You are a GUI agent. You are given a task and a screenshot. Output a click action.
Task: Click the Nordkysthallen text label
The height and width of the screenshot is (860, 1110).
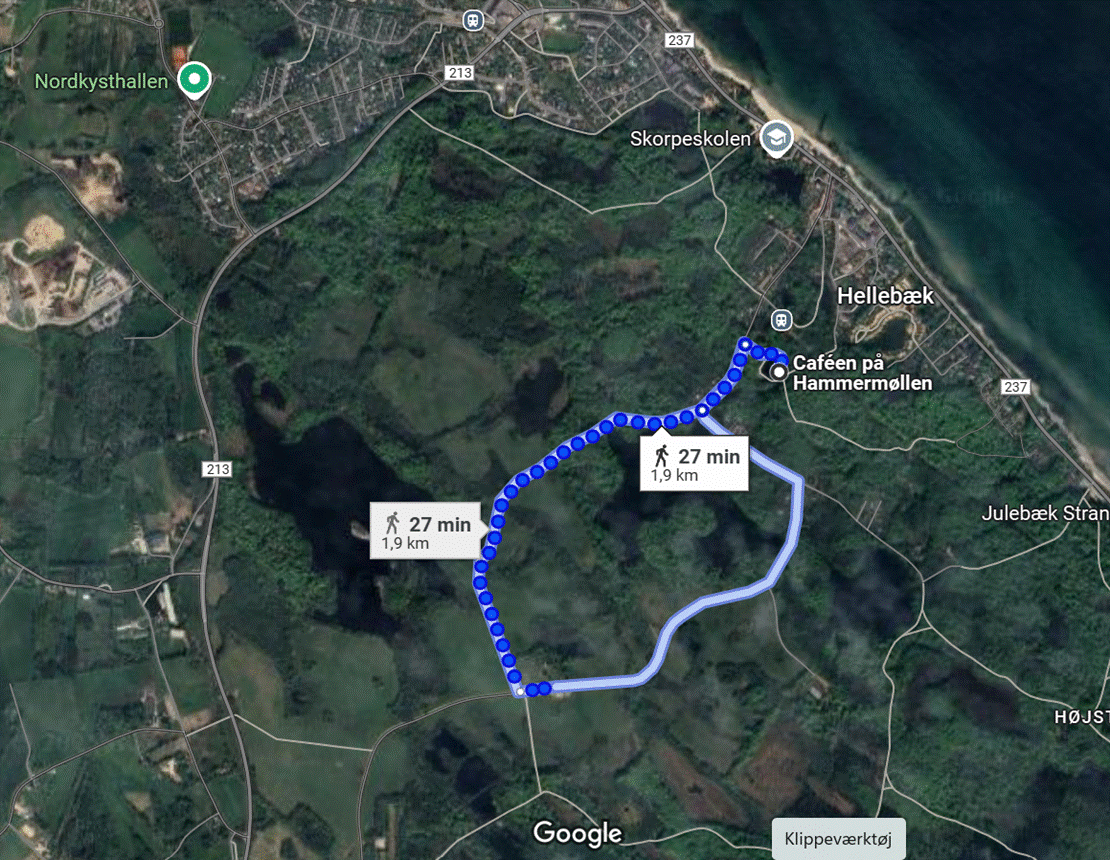(x=101, y=81)
